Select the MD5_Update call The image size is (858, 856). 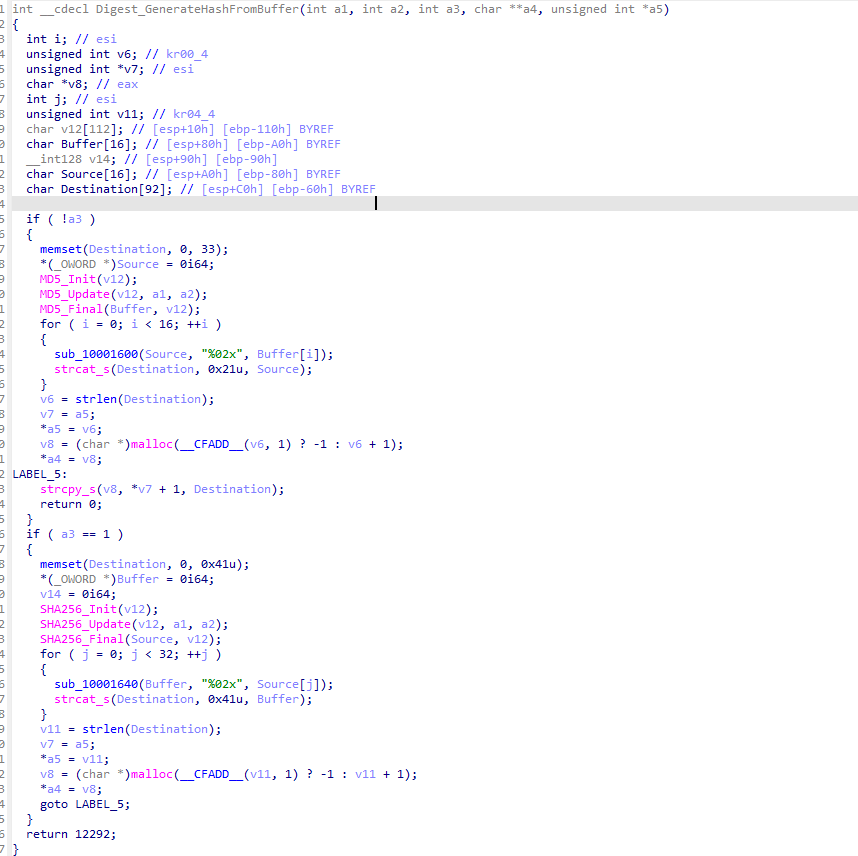pyautogui.click(x=75, y=294)
